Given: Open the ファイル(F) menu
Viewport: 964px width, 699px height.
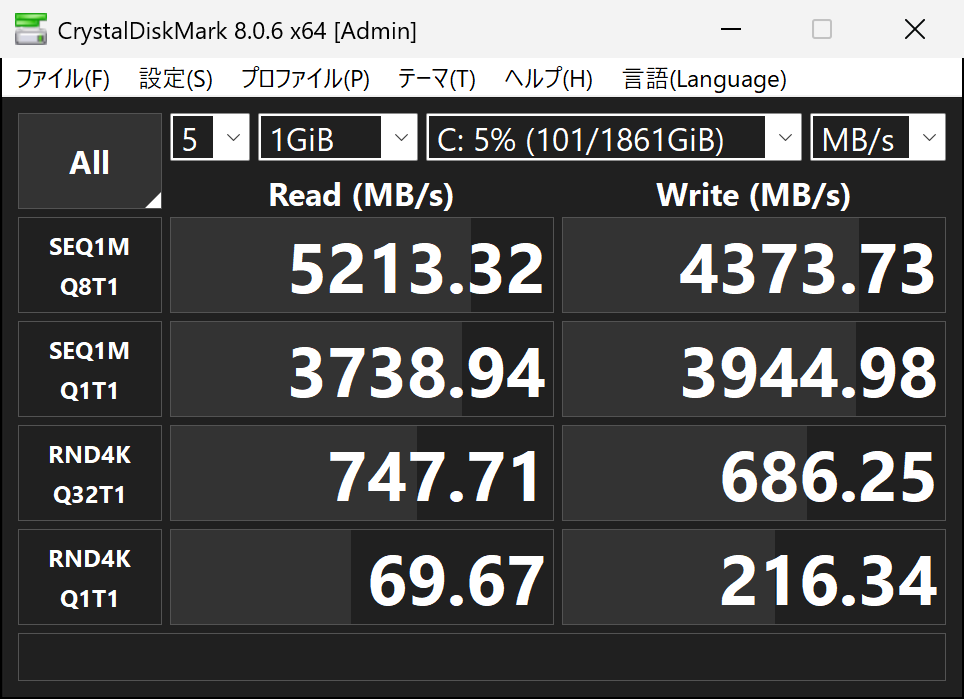Looking at the screenshot, I should point(63,80).
